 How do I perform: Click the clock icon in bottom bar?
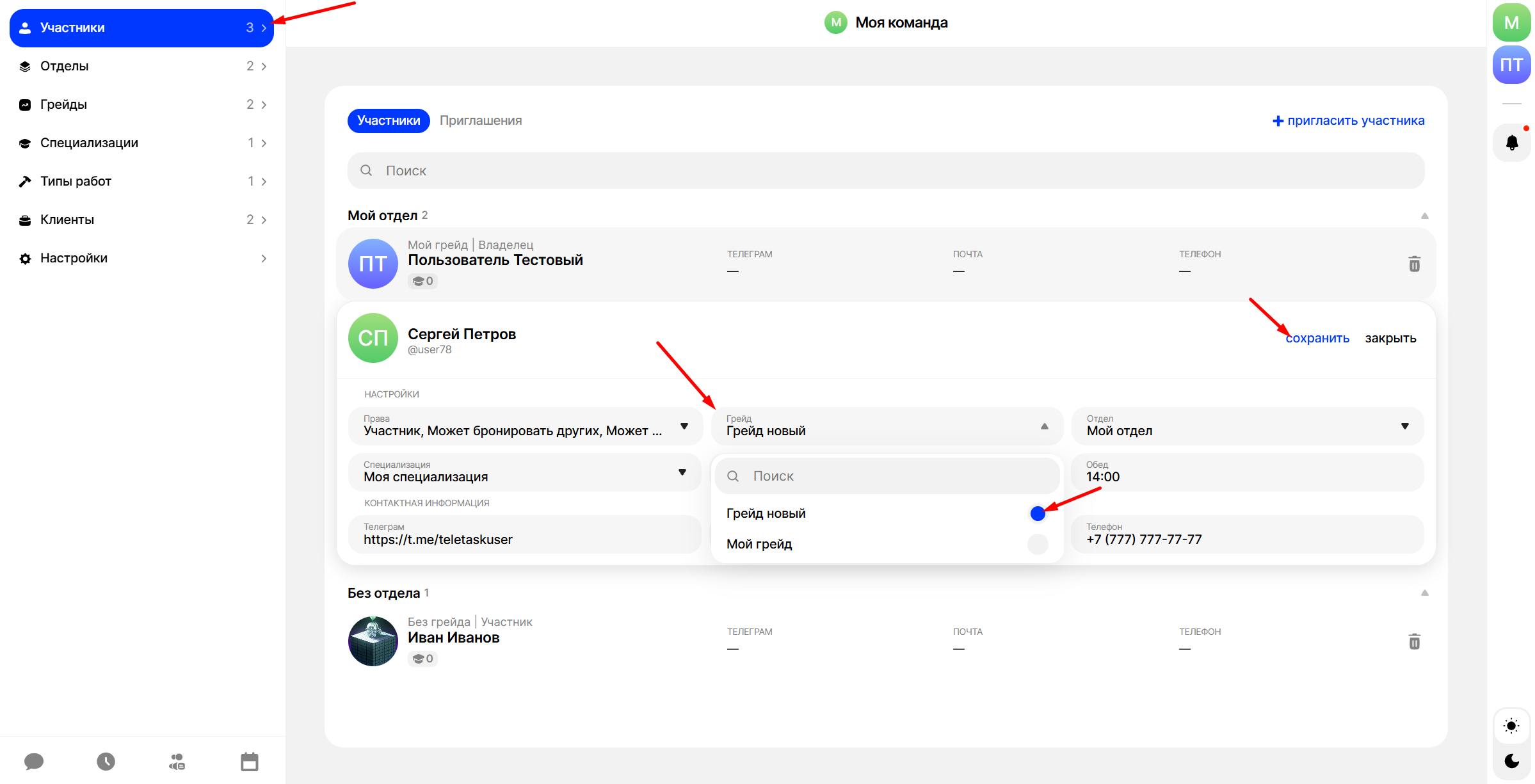coord(106,761)
